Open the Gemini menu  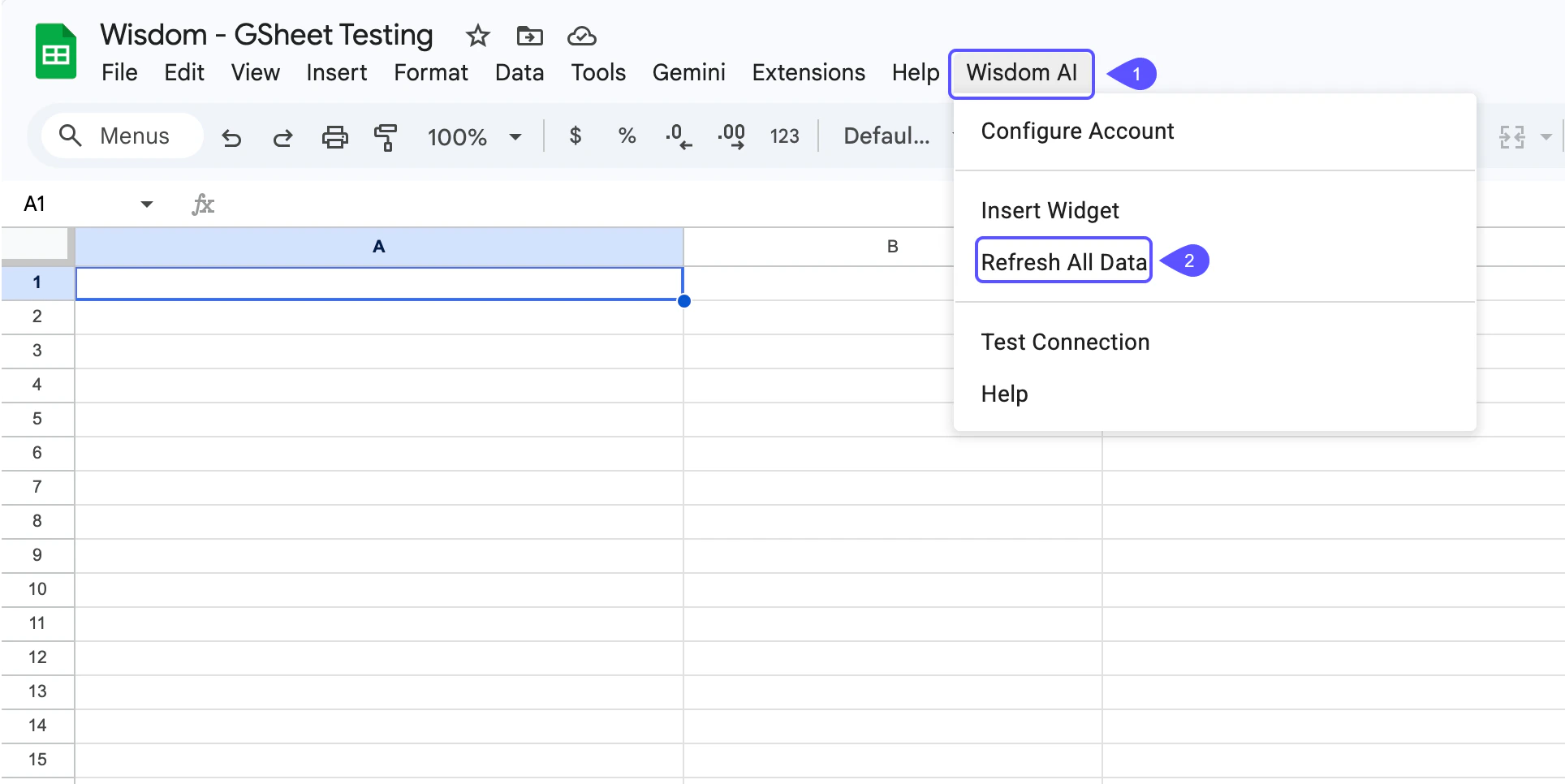(689, 73)
